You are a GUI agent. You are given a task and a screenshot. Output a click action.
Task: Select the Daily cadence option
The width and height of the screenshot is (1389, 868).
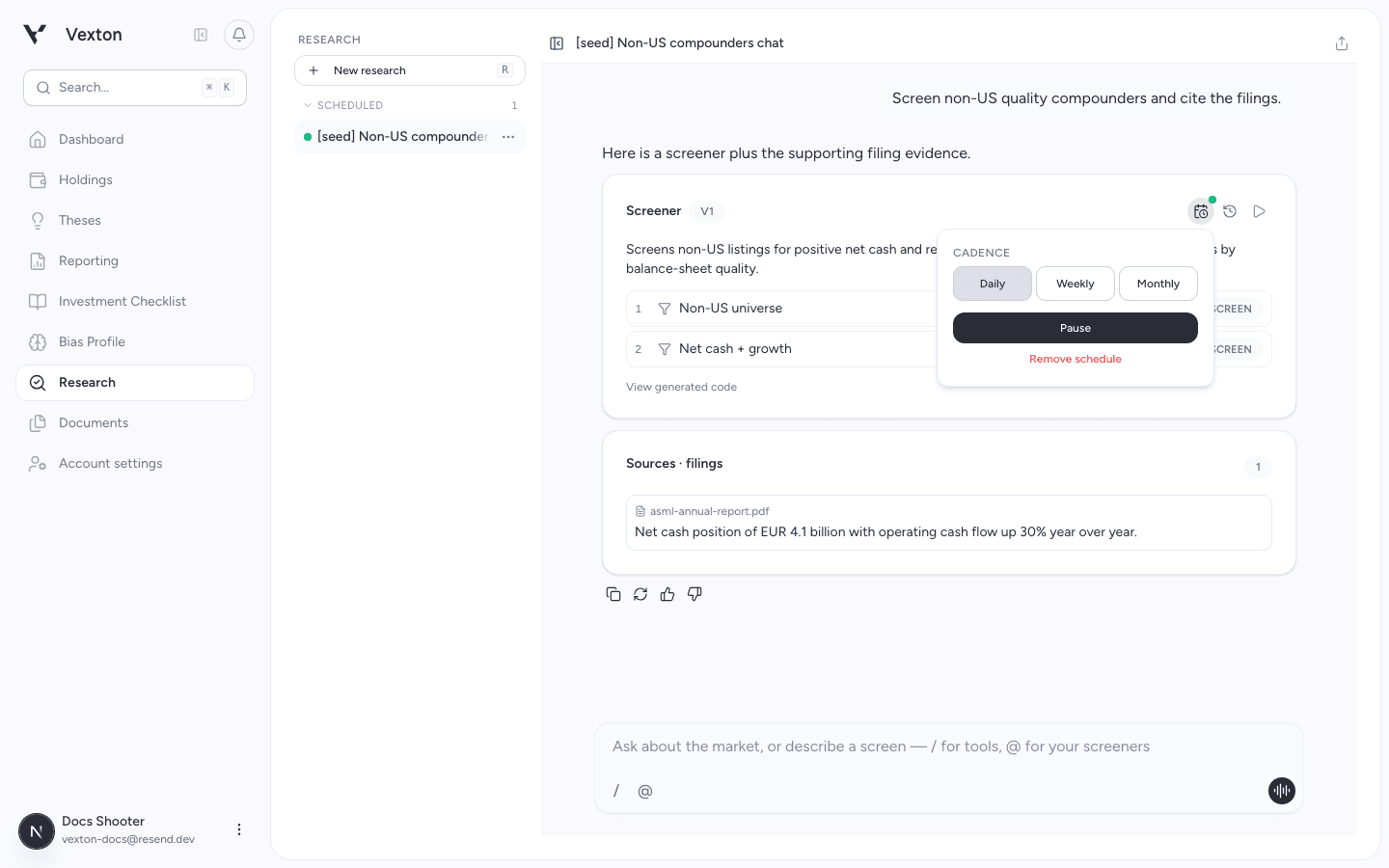[993, 284]
